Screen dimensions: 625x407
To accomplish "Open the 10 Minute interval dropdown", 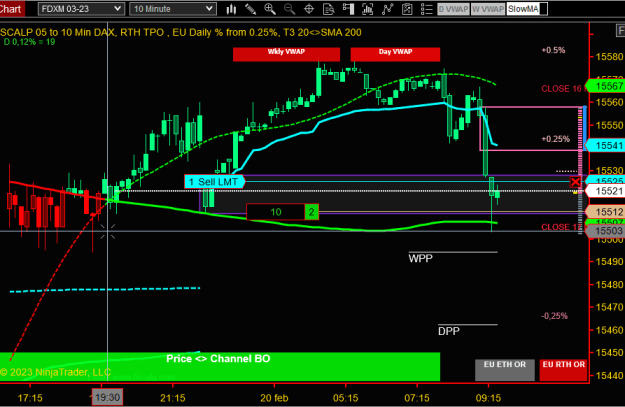I will 173,9.
